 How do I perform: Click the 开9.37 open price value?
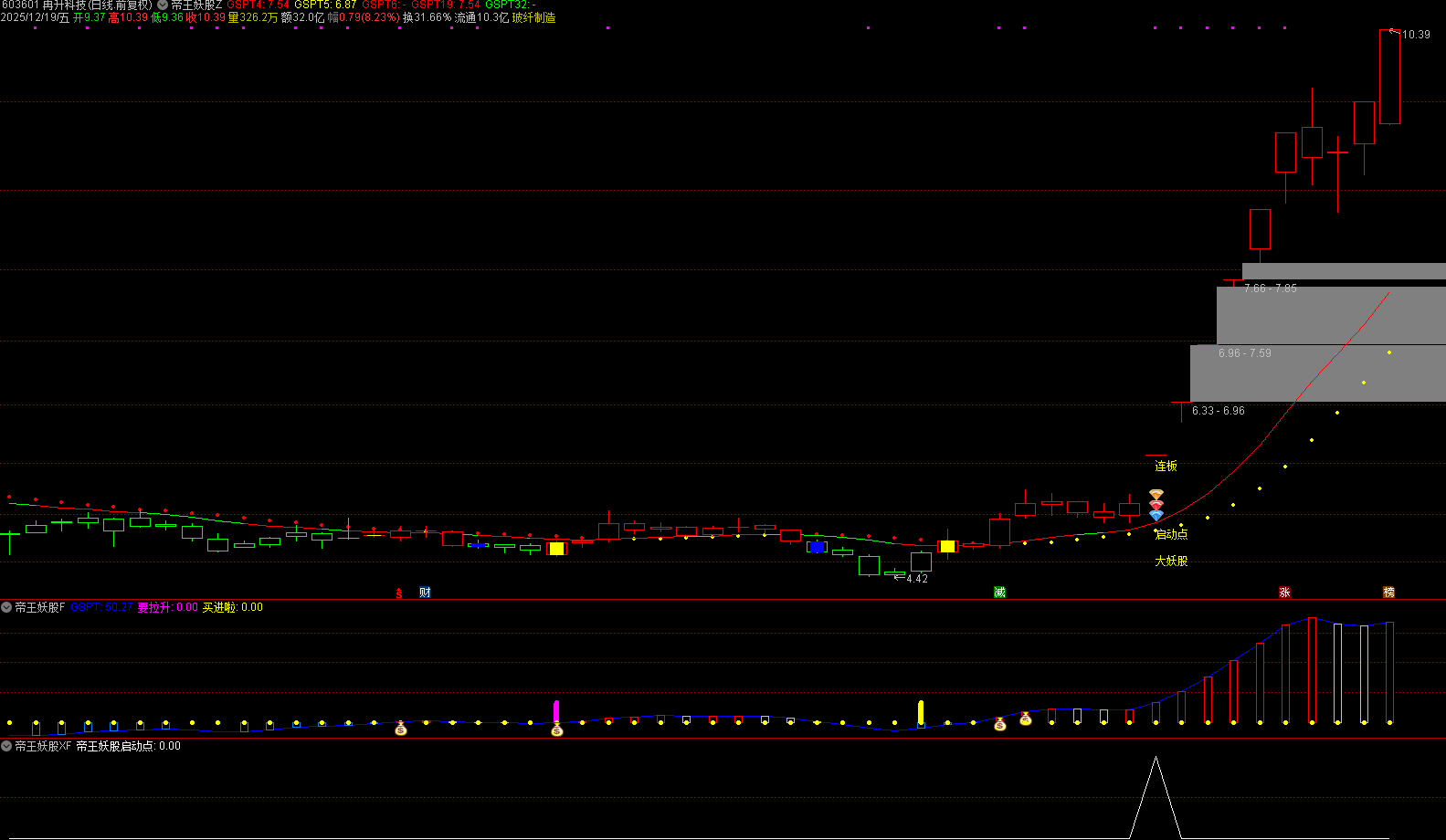click(90, 17)
